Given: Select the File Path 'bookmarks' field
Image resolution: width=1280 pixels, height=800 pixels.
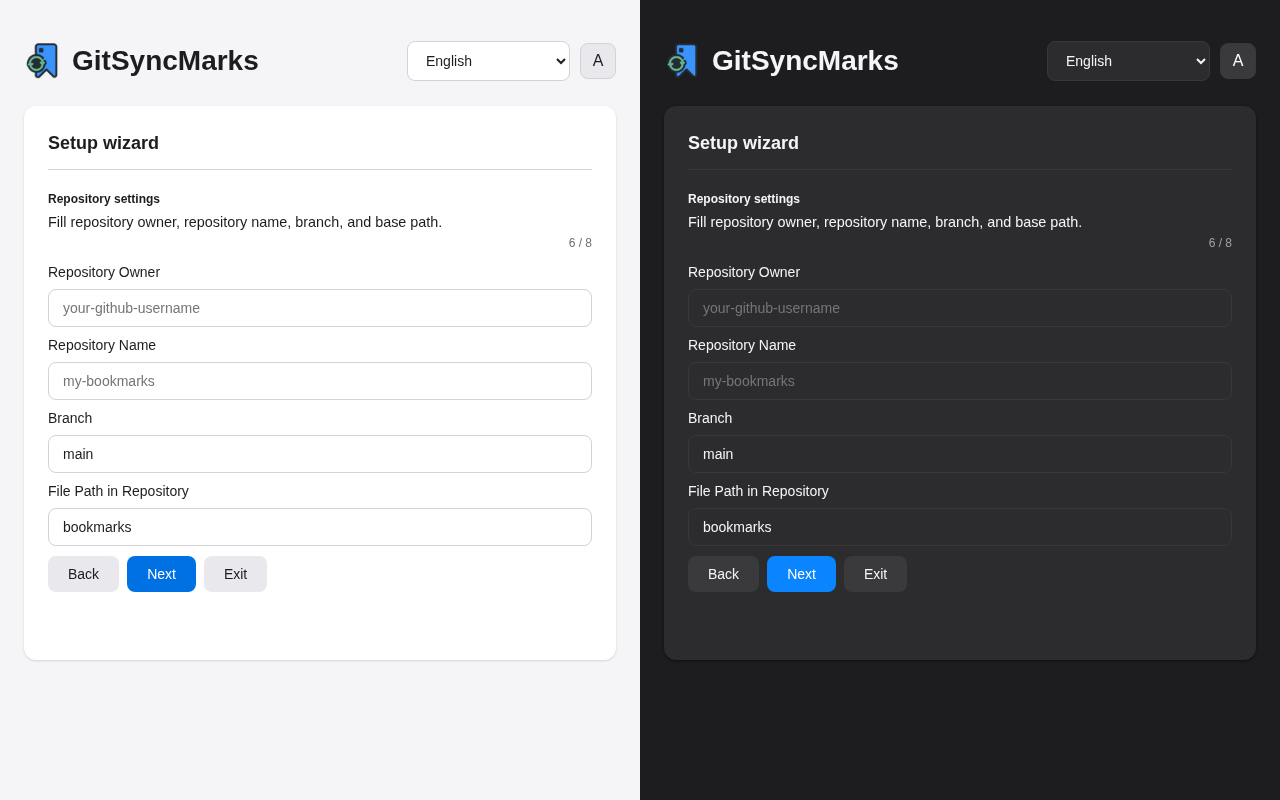Looking at the screenshot, I should point(320,527).
